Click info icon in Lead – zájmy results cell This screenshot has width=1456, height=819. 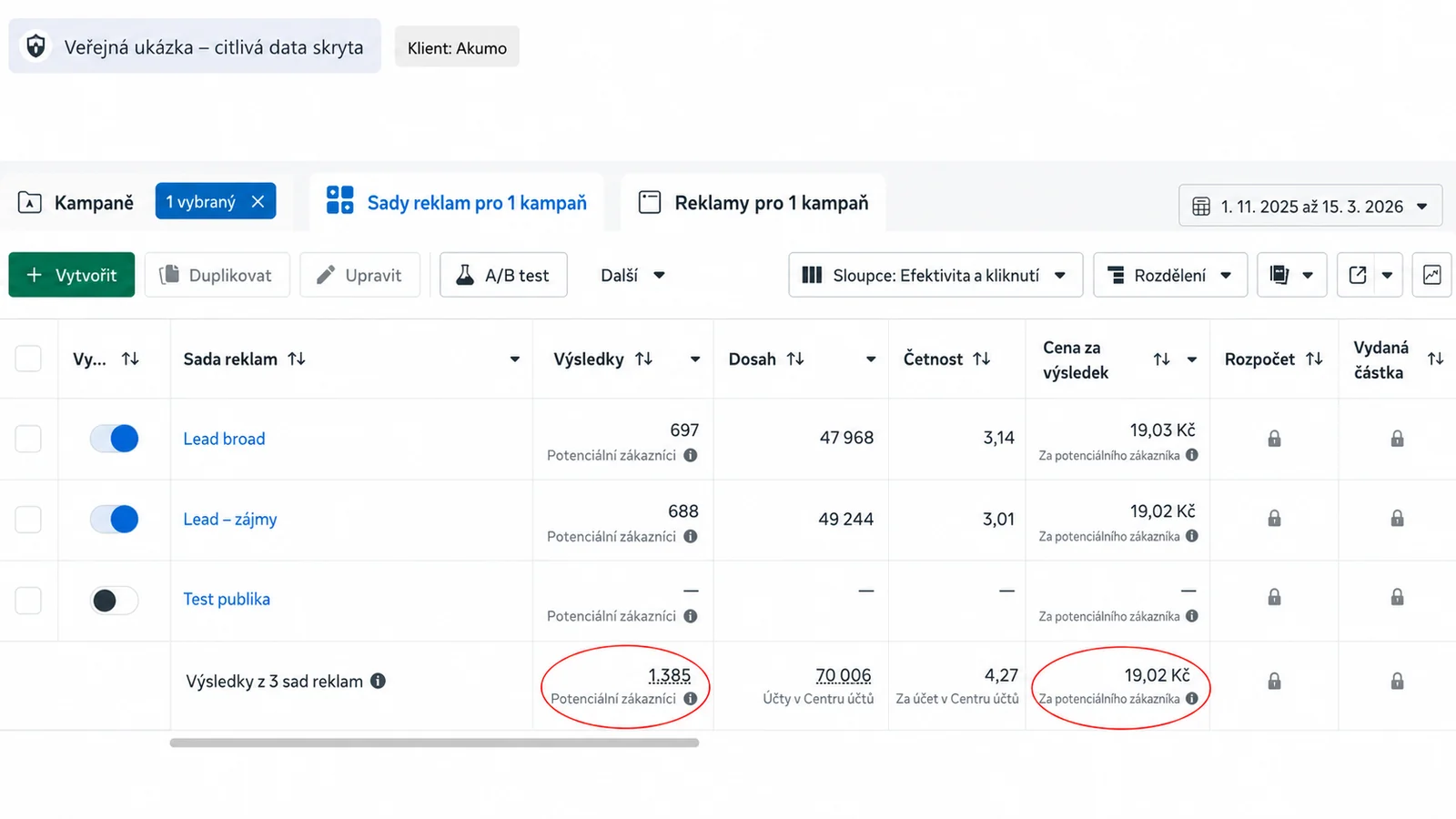691,536
